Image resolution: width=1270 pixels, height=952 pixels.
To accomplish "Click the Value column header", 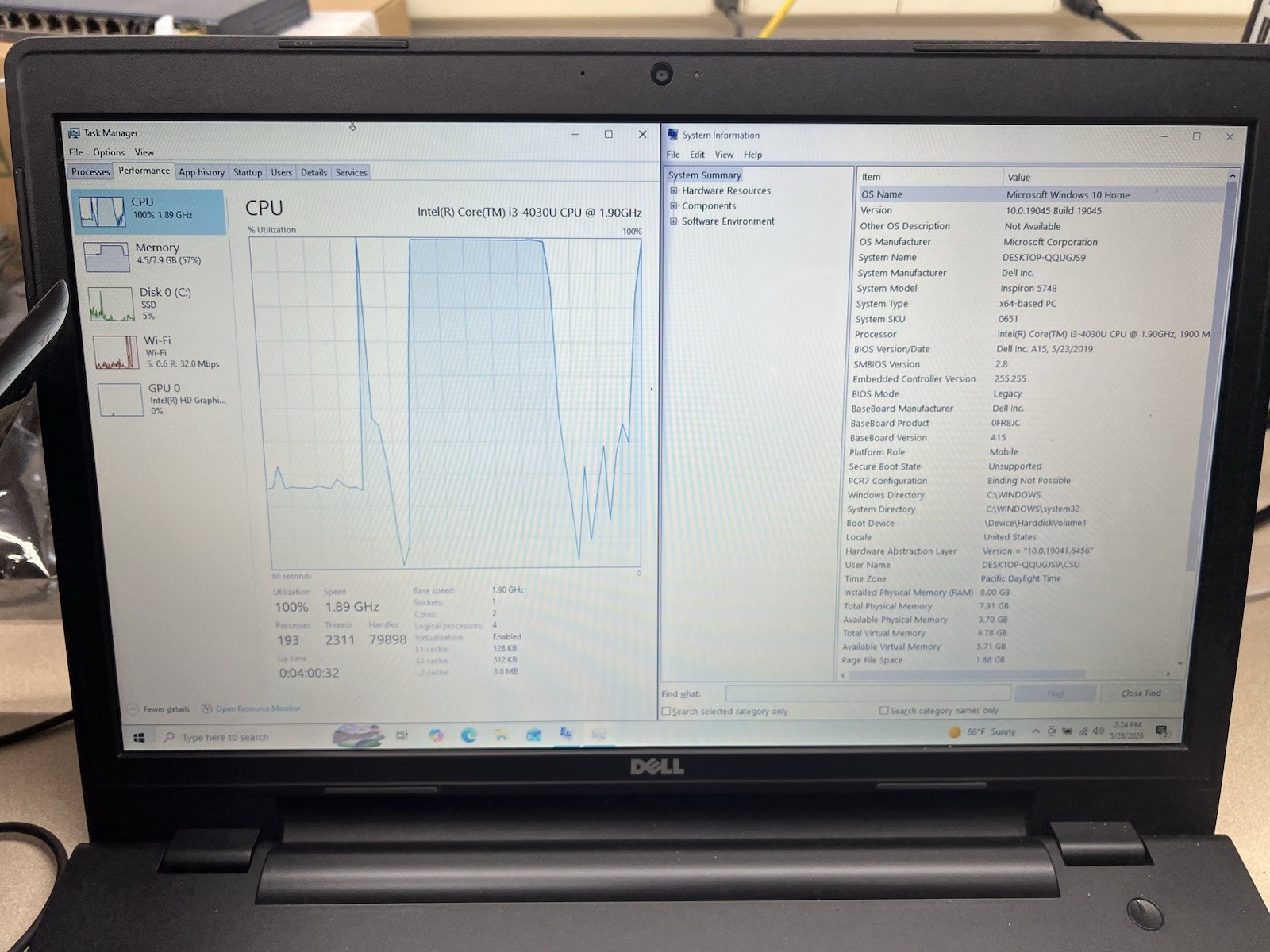I will click(1114, 177).
